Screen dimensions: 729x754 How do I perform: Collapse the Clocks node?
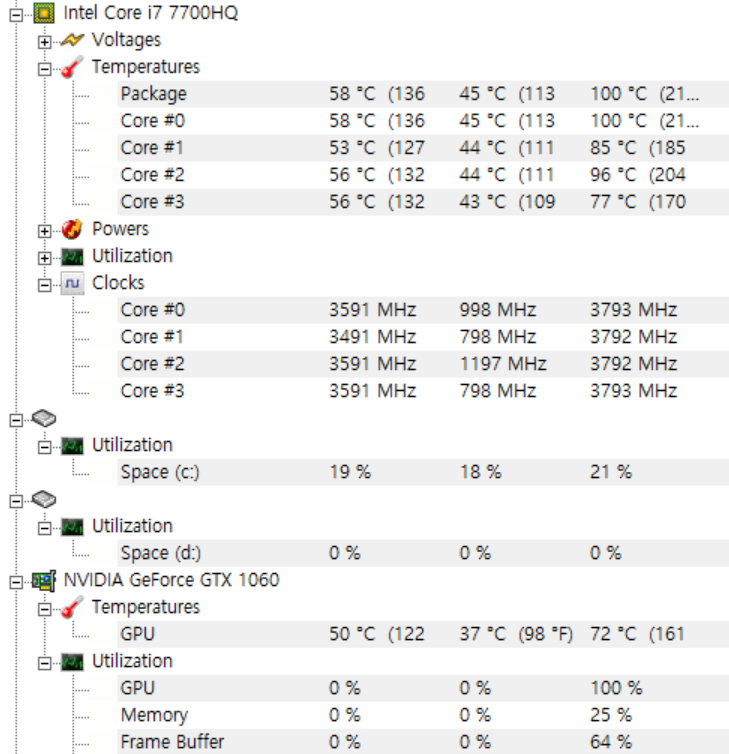point(44,284)
